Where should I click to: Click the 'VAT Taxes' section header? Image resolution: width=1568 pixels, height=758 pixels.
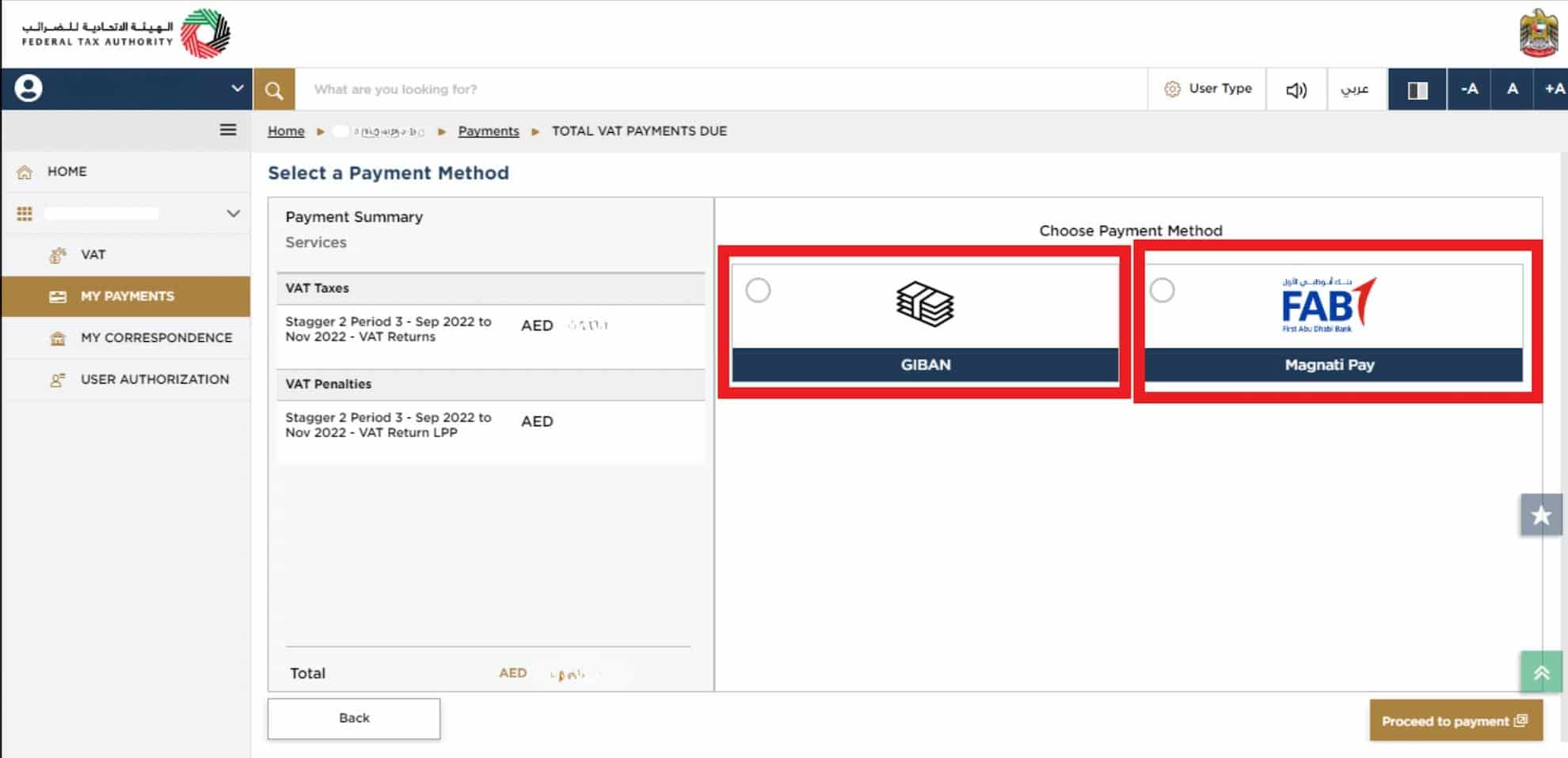490,288
